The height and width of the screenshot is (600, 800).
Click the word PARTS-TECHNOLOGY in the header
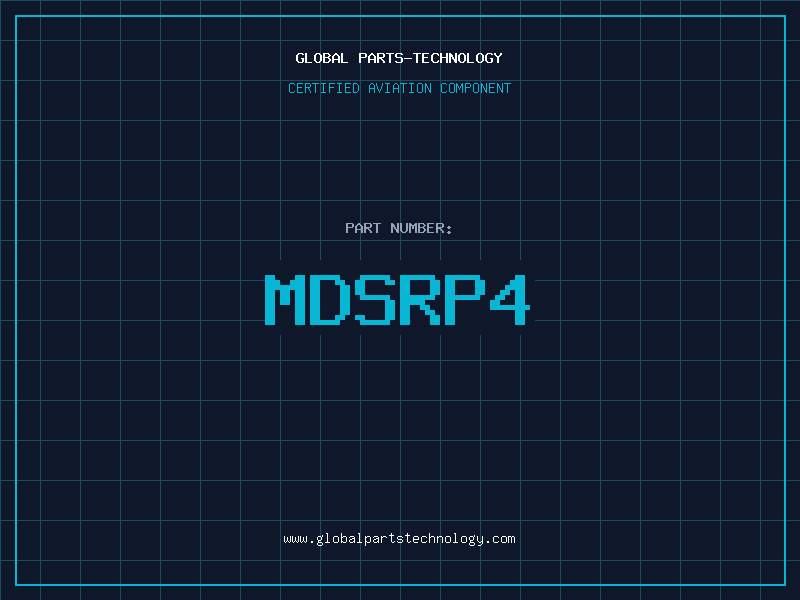[x=430, y=58]
